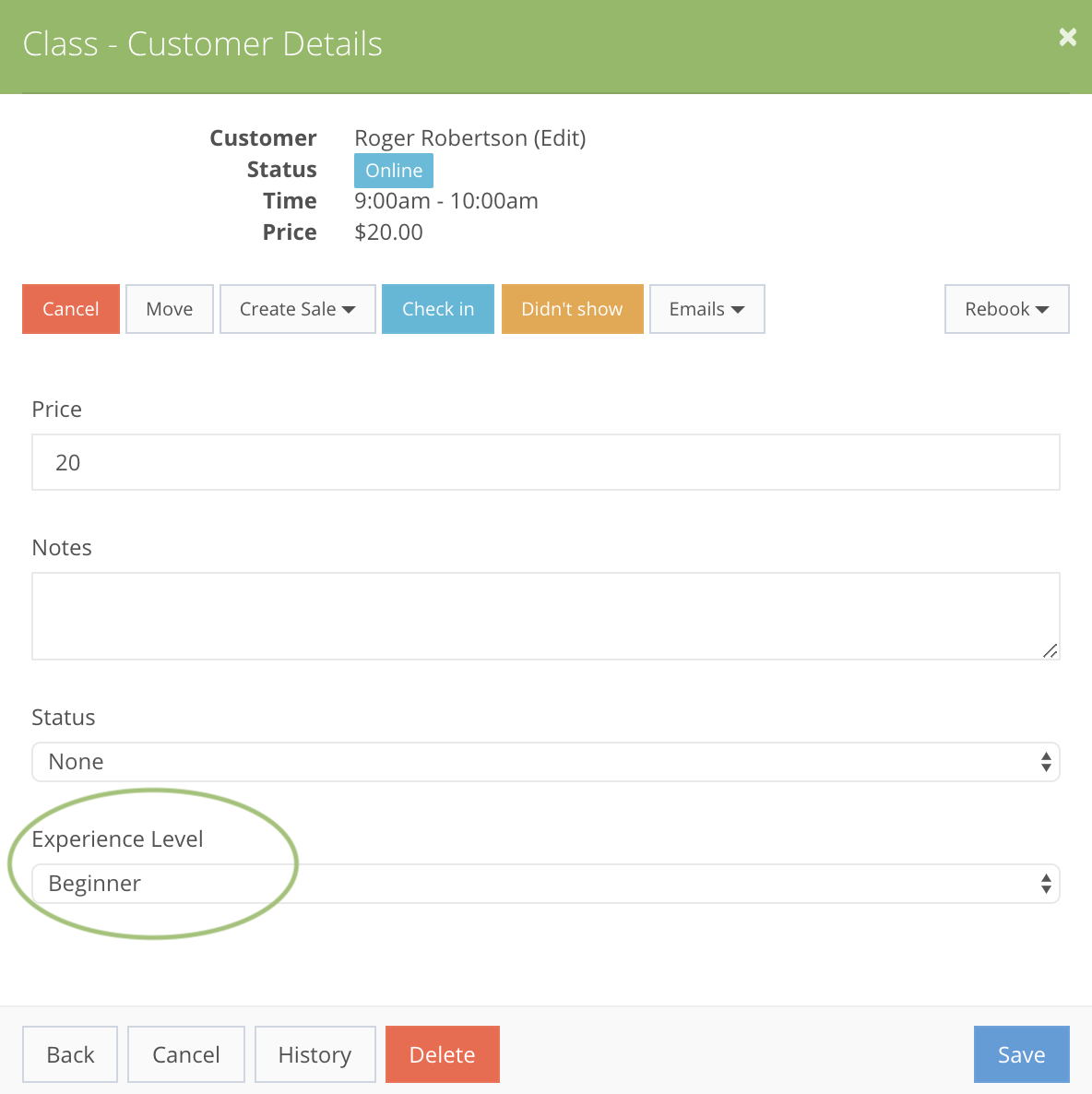Click Edit next to Roger Robertson
This screenshot has width=1092, height=1094.
click(560, 137)
